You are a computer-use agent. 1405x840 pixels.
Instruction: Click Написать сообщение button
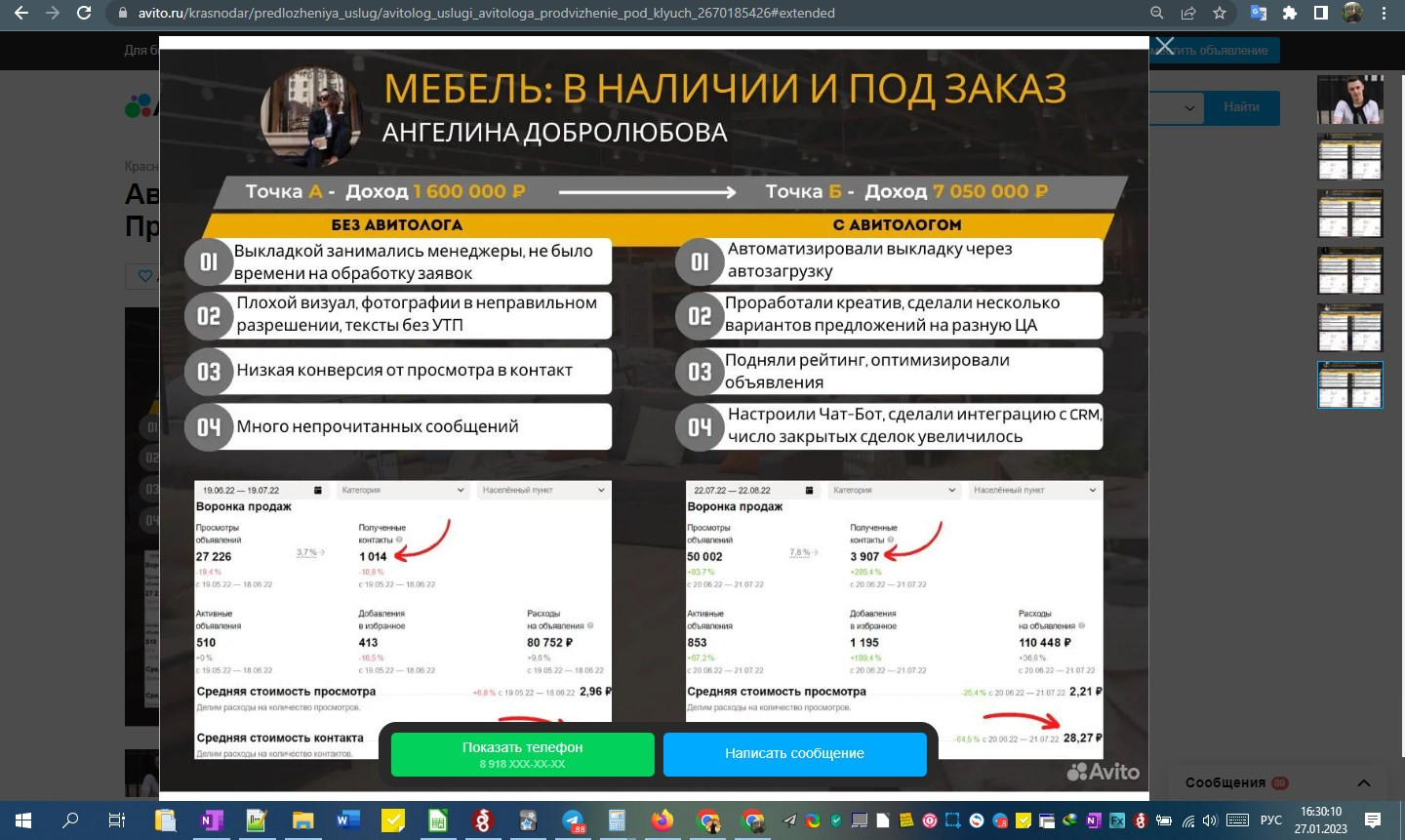point(794,754)
